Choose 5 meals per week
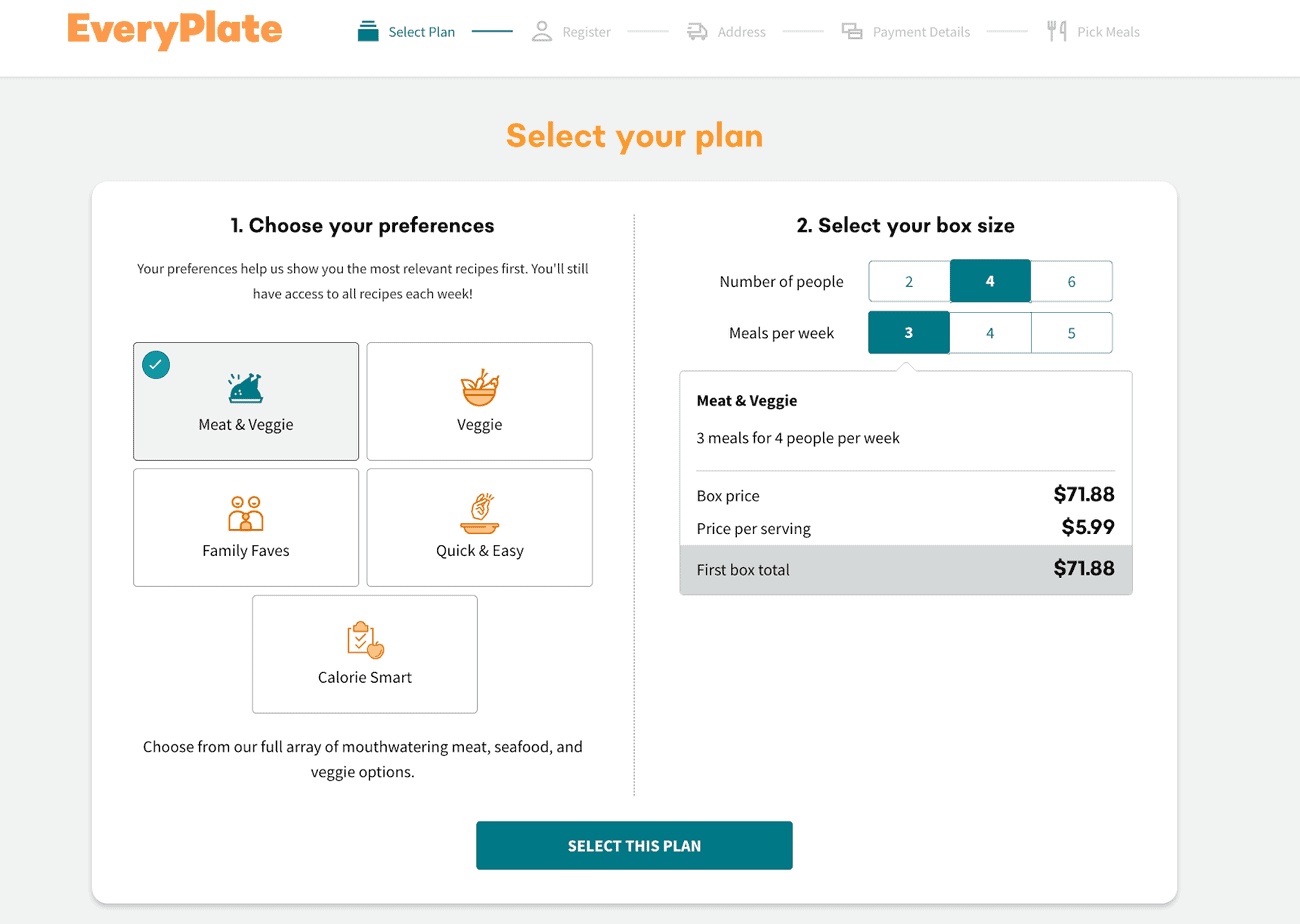 point(1071,333)
